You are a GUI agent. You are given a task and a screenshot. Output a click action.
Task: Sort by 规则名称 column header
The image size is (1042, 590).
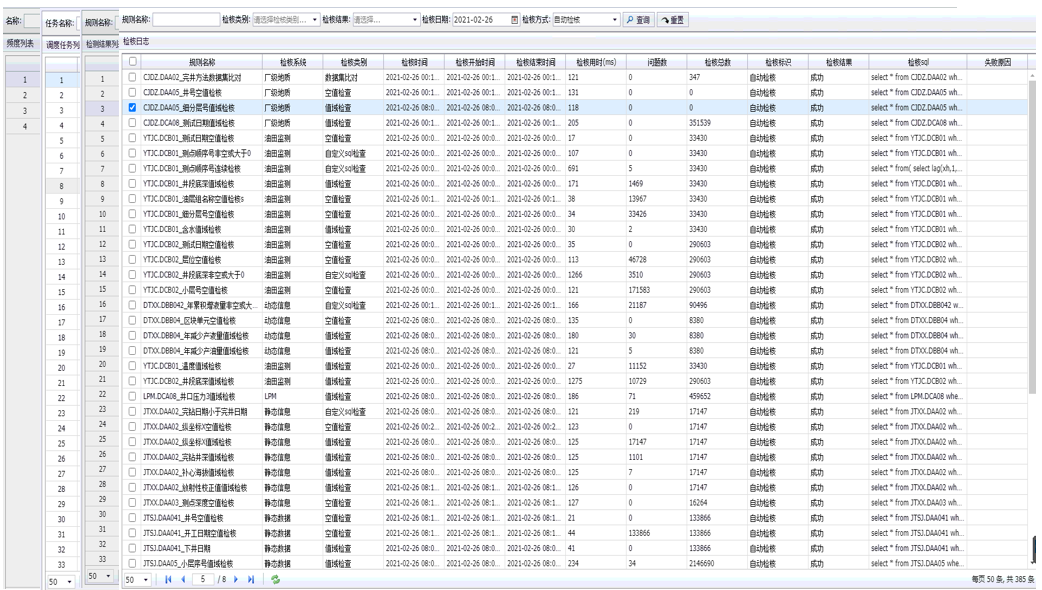coord(201,62)
